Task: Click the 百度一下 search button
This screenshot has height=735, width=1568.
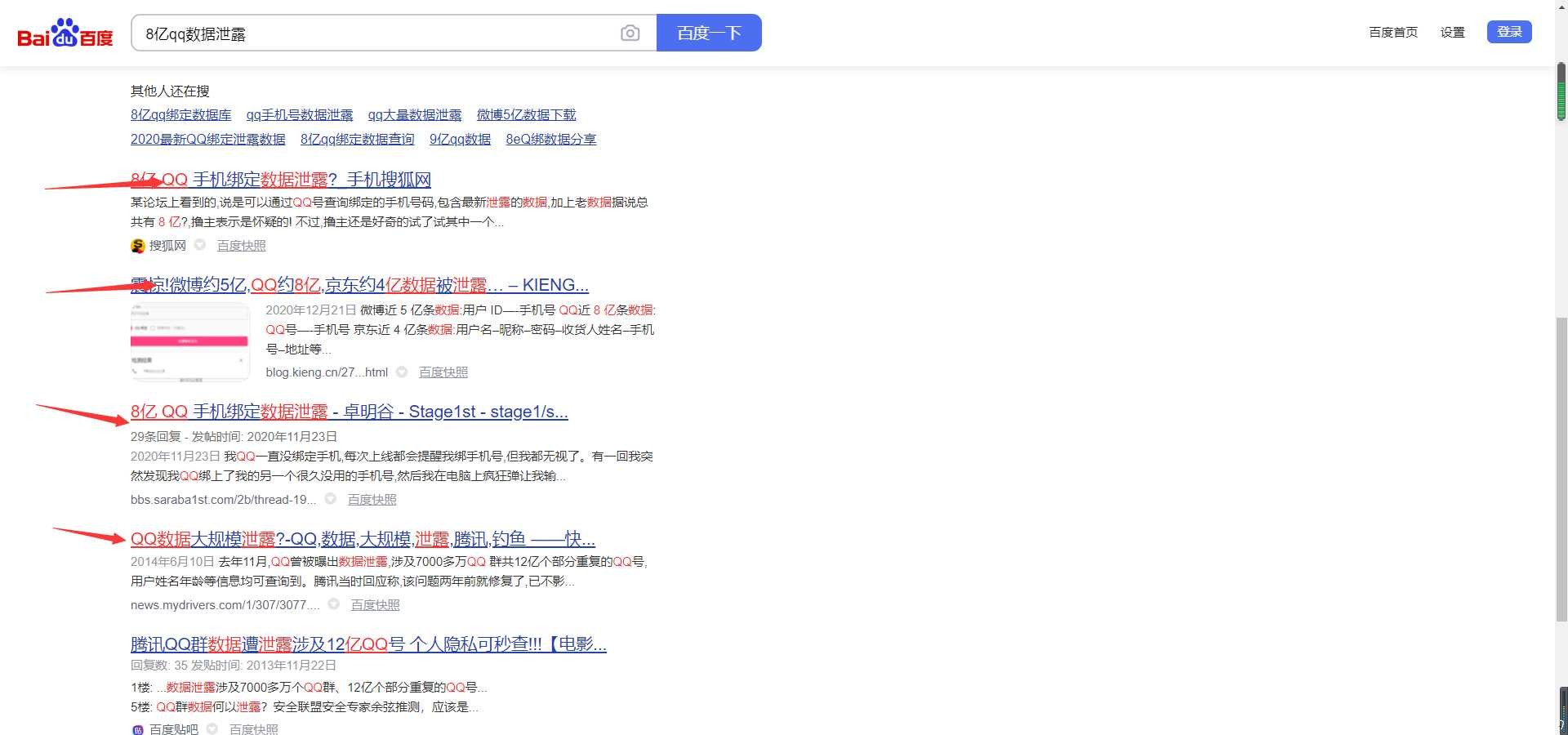Action: 709,33
